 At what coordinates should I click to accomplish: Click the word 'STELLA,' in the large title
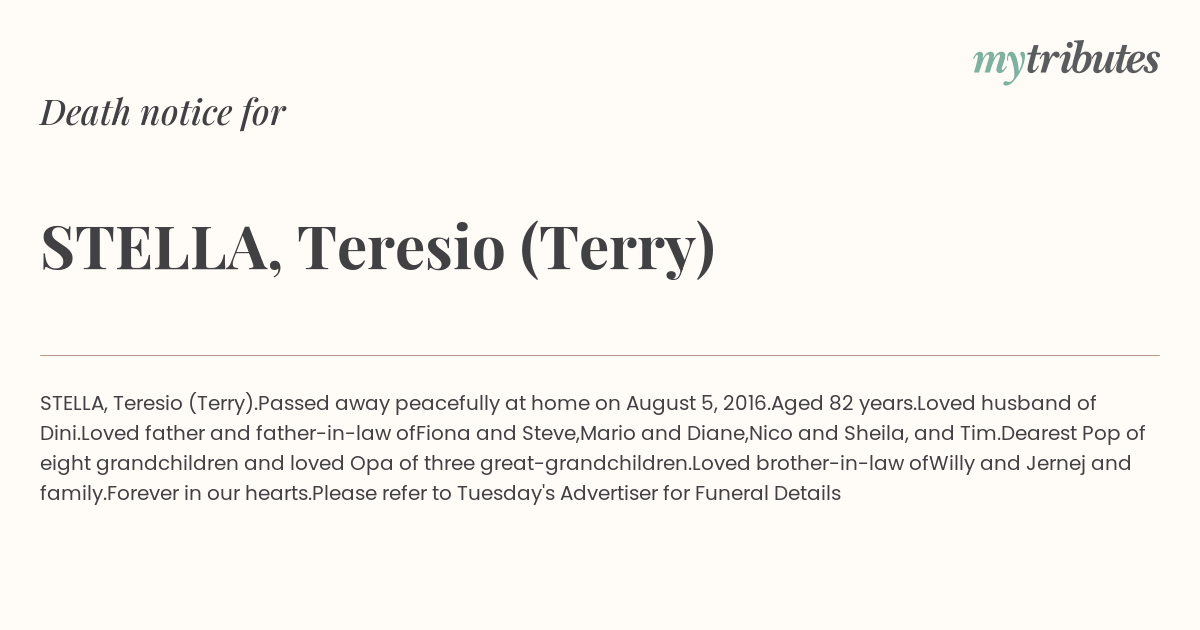point(161,247)
